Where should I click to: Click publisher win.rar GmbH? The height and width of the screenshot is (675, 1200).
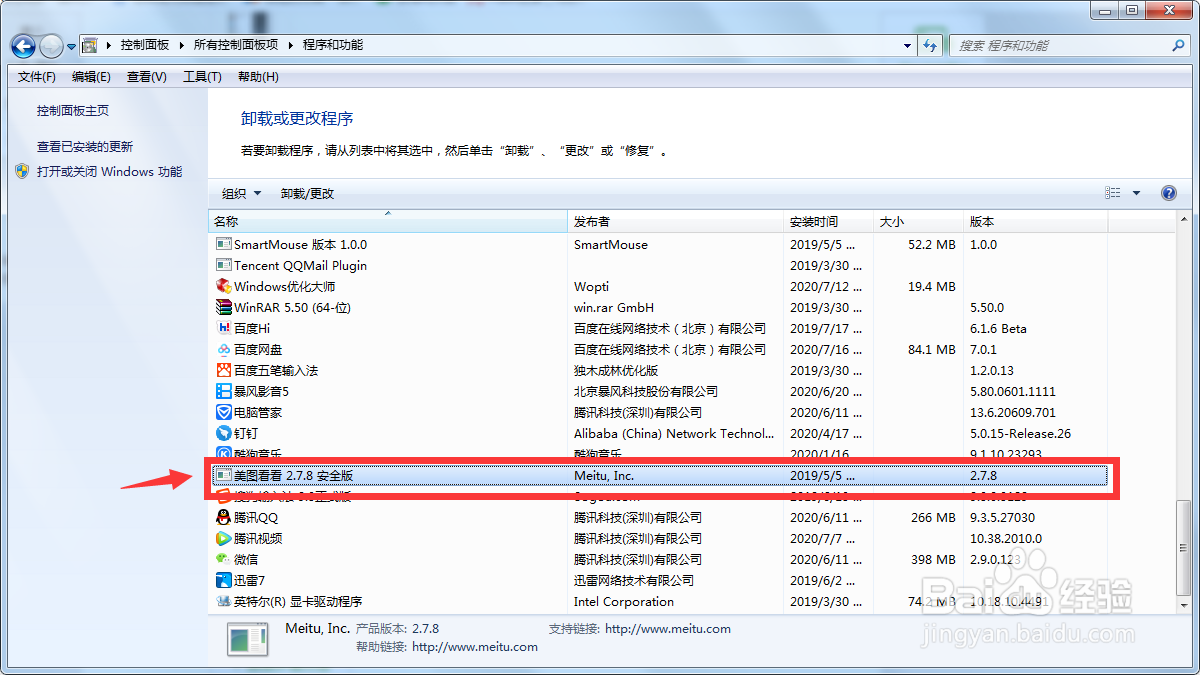pos(612,307)
